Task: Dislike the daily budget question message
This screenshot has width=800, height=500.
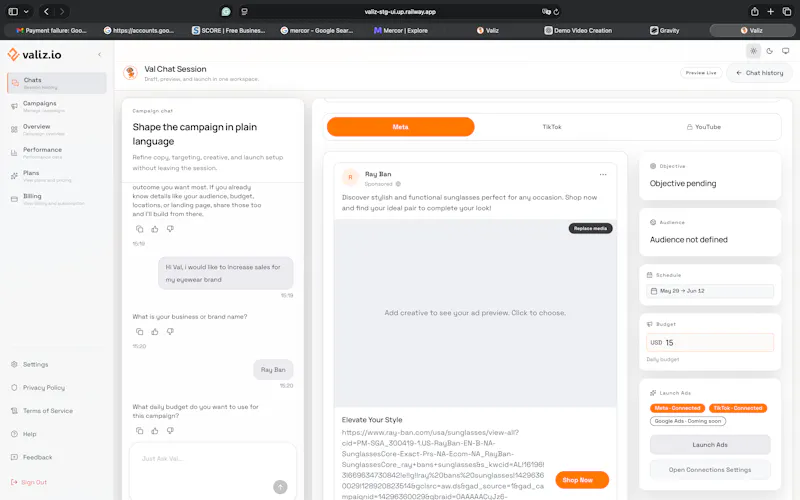Action: pyautogui.click(x=170, y=431)
